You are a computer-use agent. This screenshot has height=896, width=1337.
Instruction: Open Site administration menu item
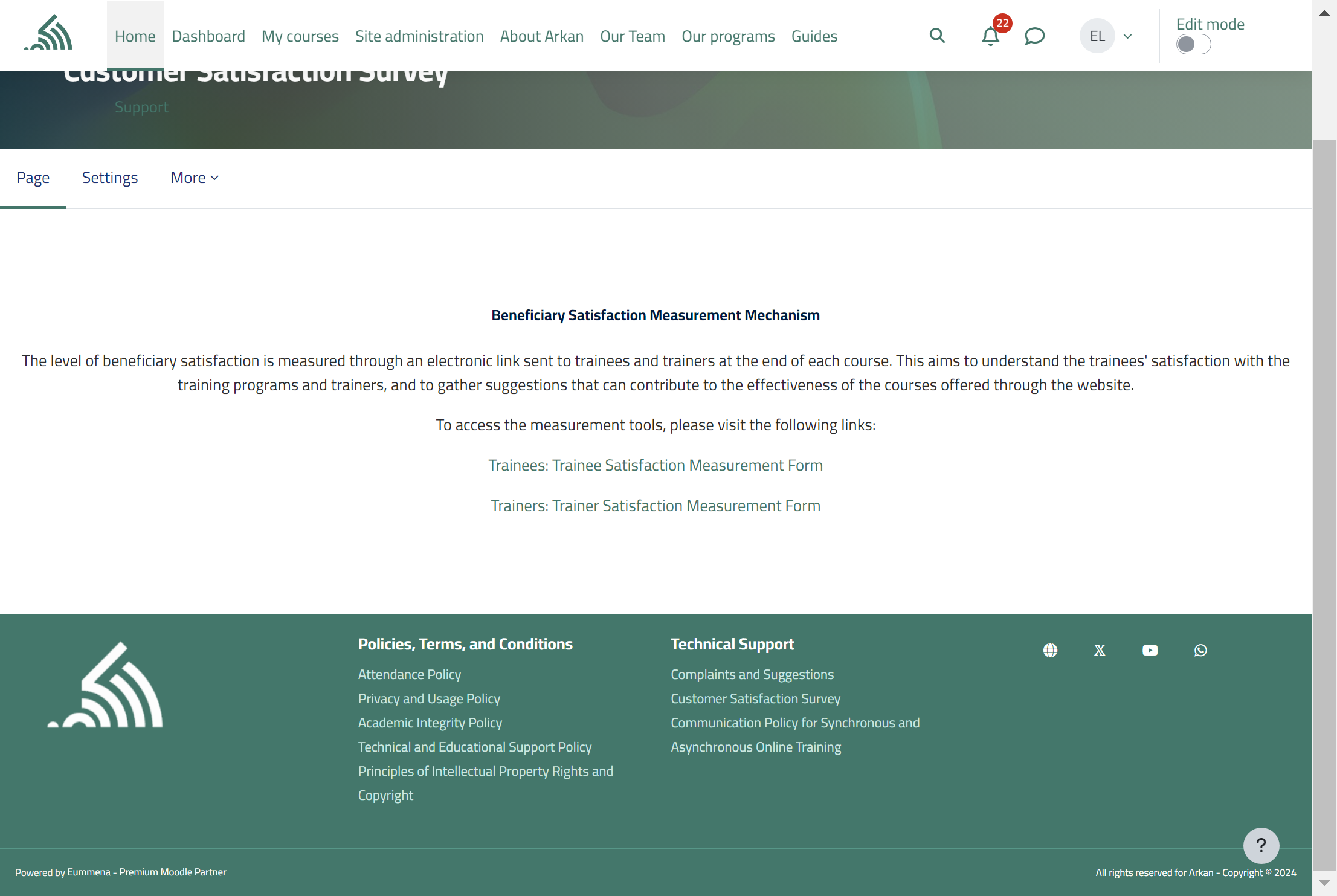tap(419, 36)
